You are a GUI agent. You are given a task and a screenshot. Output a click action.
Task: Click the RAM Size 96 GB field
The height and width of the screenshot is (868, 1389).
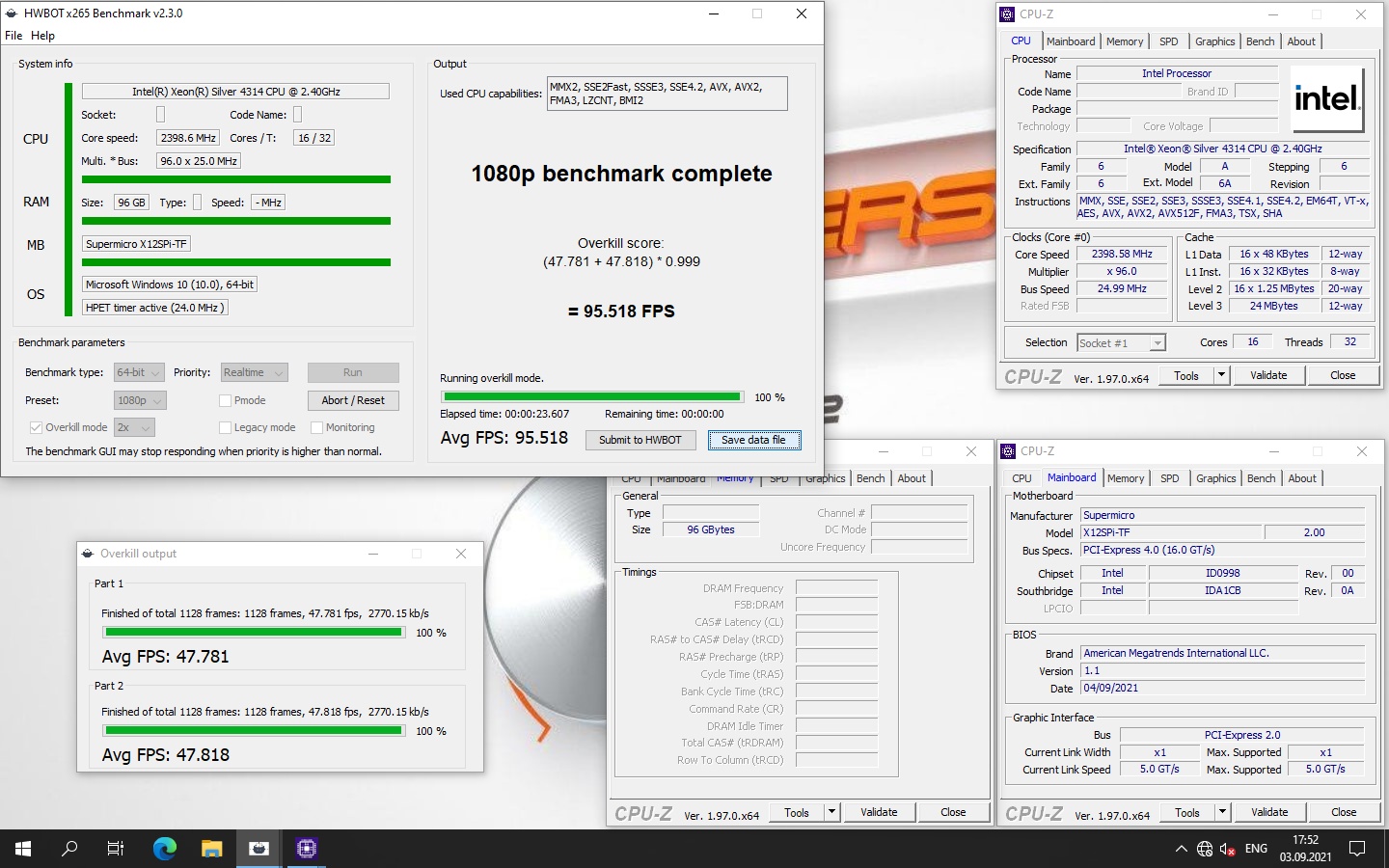pos(131,203)
